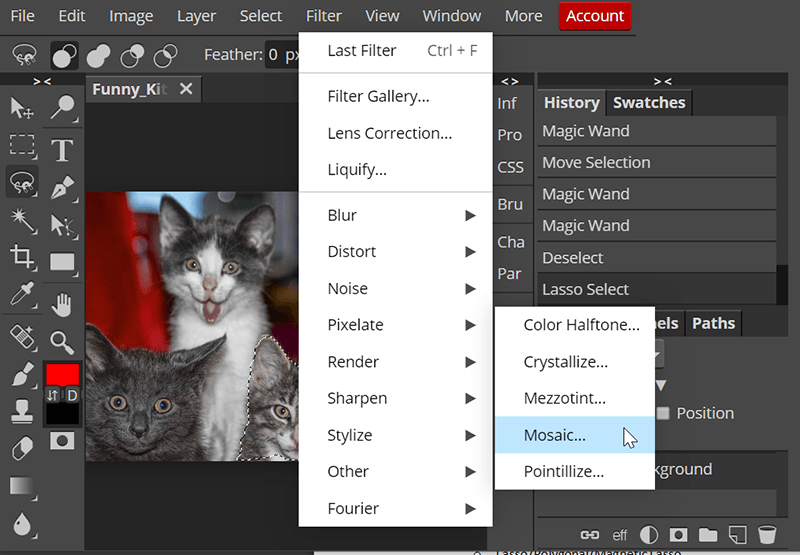Collapse the right panel with top arrows

point(664,80)
